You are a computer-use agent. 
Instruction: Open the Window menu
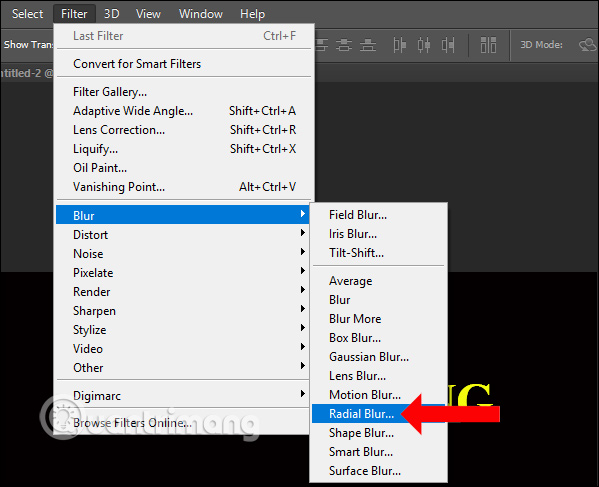[x=201, y=14]
